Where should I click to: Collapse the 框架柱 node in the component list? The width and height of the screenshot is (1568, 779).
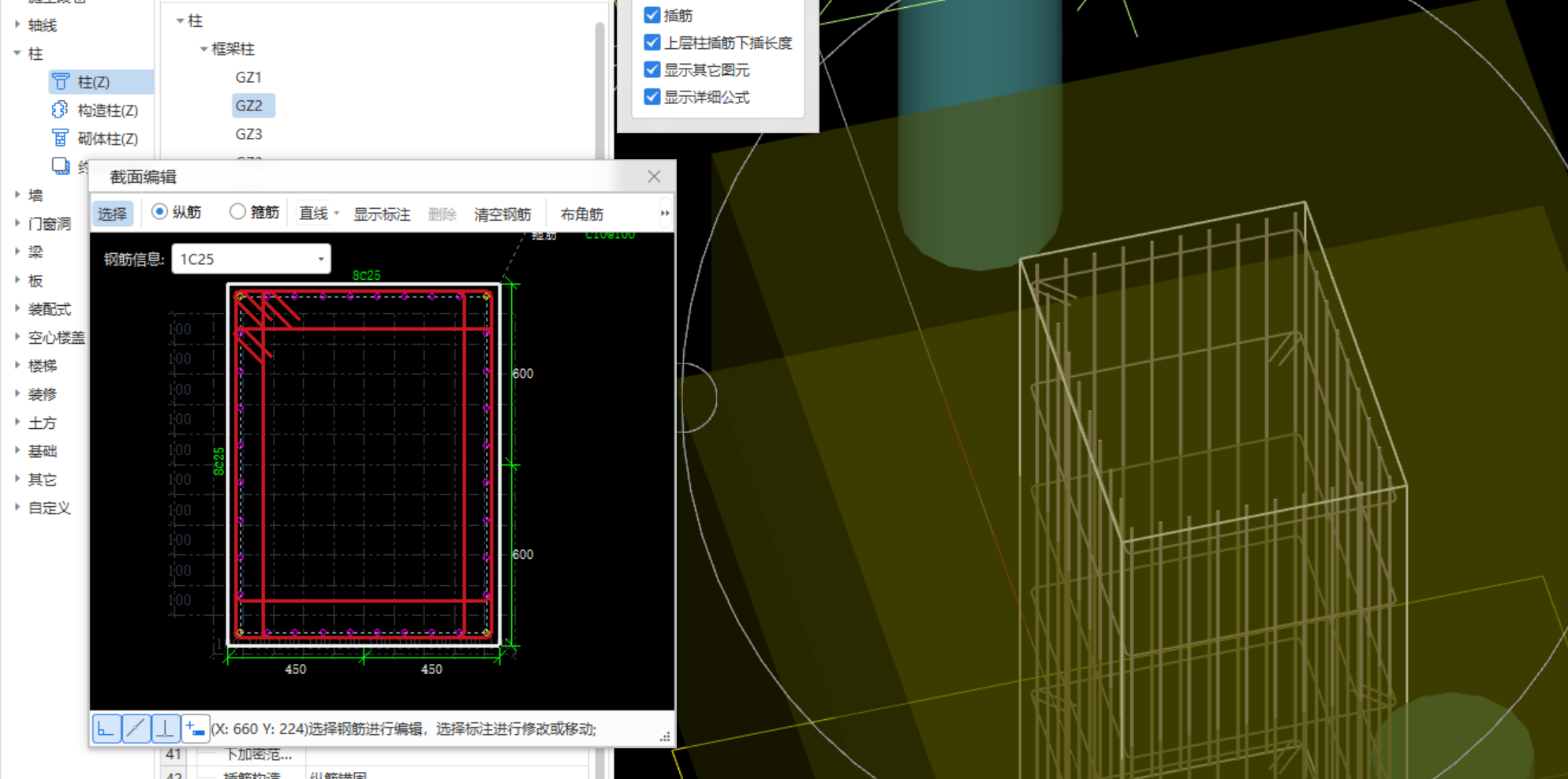click(x=203, y=49)
